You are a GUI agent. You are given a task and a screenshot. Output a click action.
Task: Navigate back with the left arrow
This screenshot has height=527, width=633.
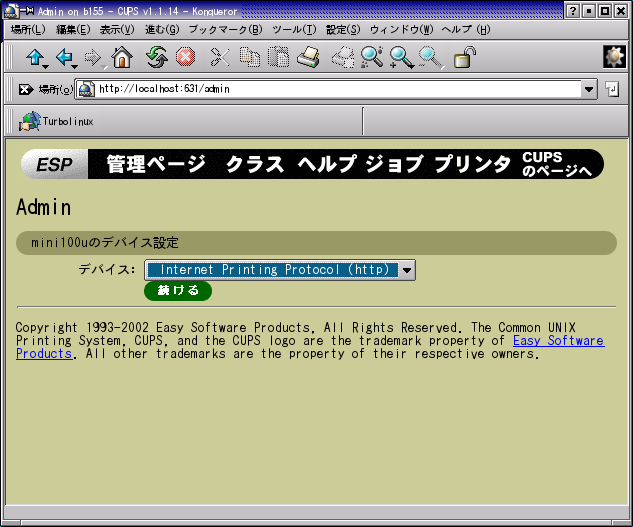tap(64, 57)
